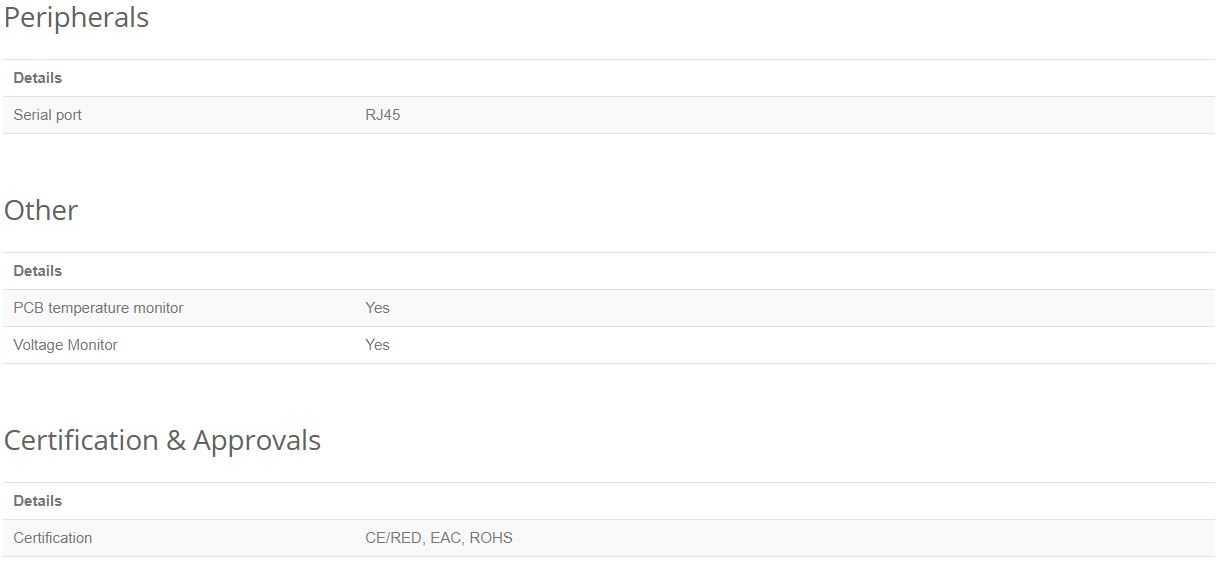
Task: Click the Details header under Certification & Approvals
Action: 38,501
